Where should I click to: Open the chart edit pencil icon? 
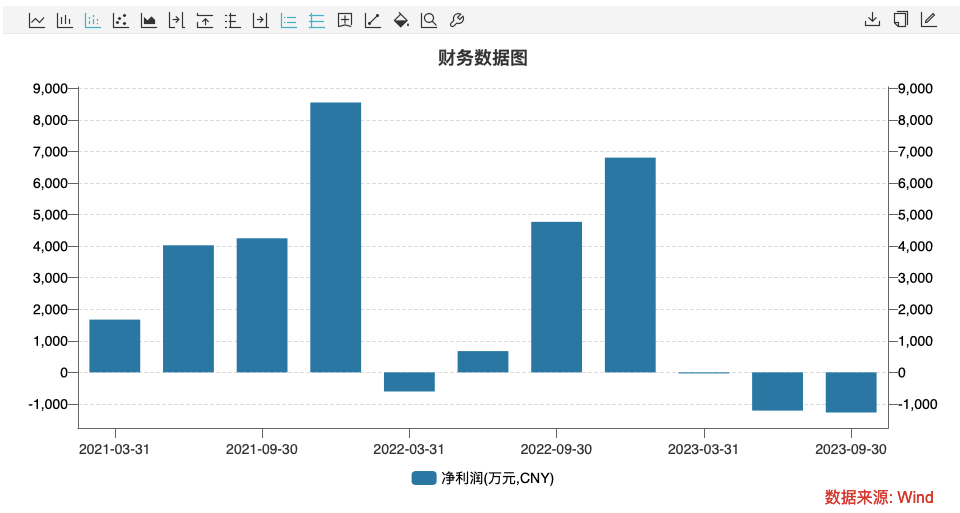tap(928, 19)
